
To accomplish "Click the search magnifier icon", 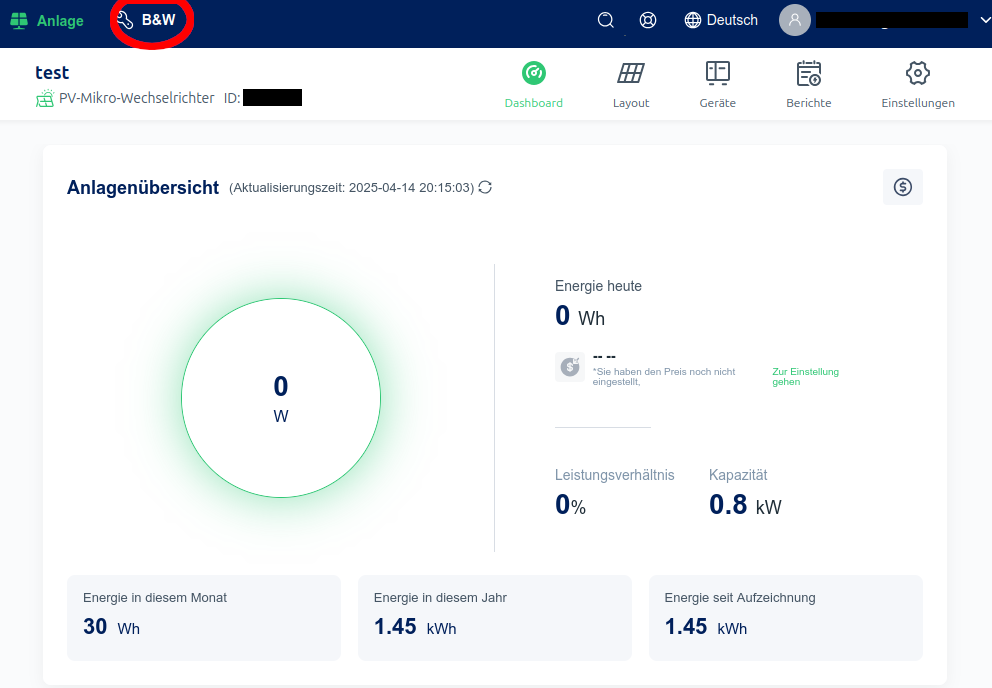I will tap(605, 20).
